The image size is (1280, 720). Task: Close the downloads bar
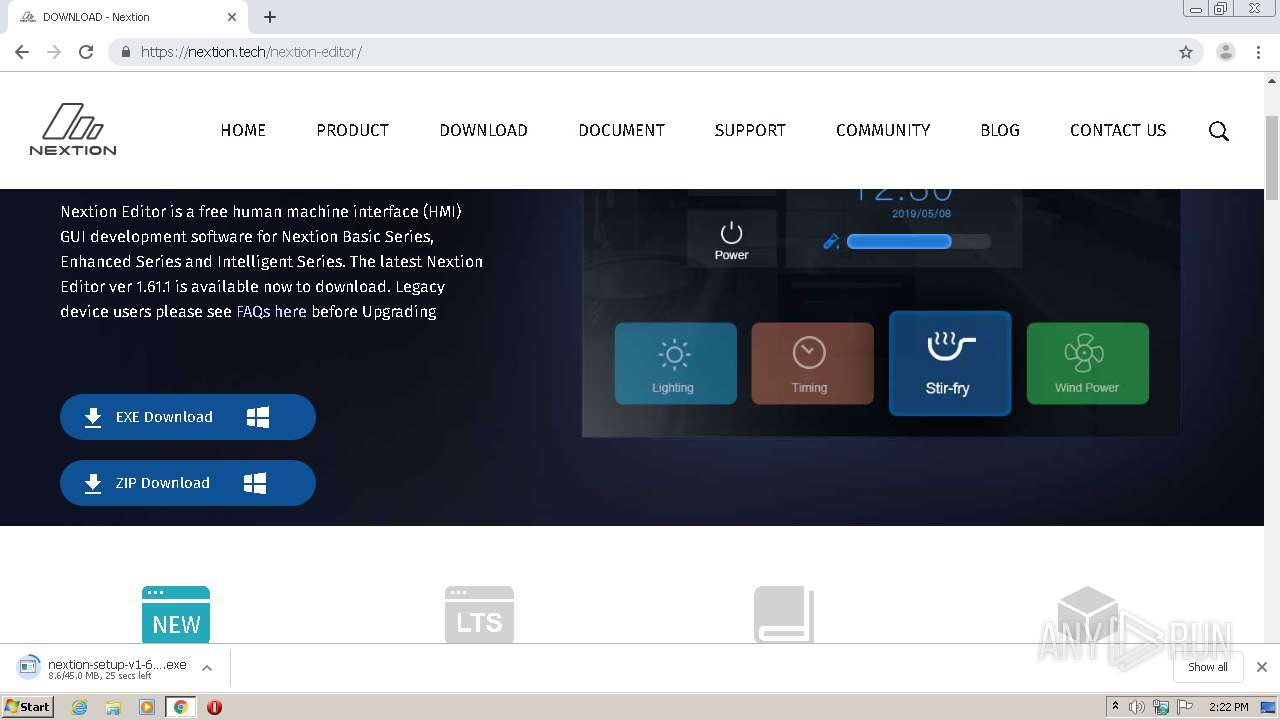[x=1262, y=667]
